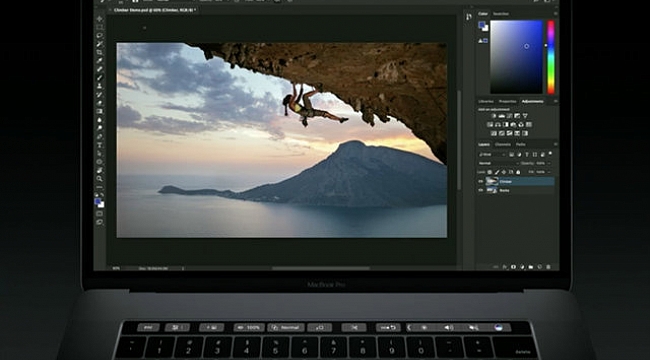Click the hue spectrum slider
650x360 pixels.
551,57
